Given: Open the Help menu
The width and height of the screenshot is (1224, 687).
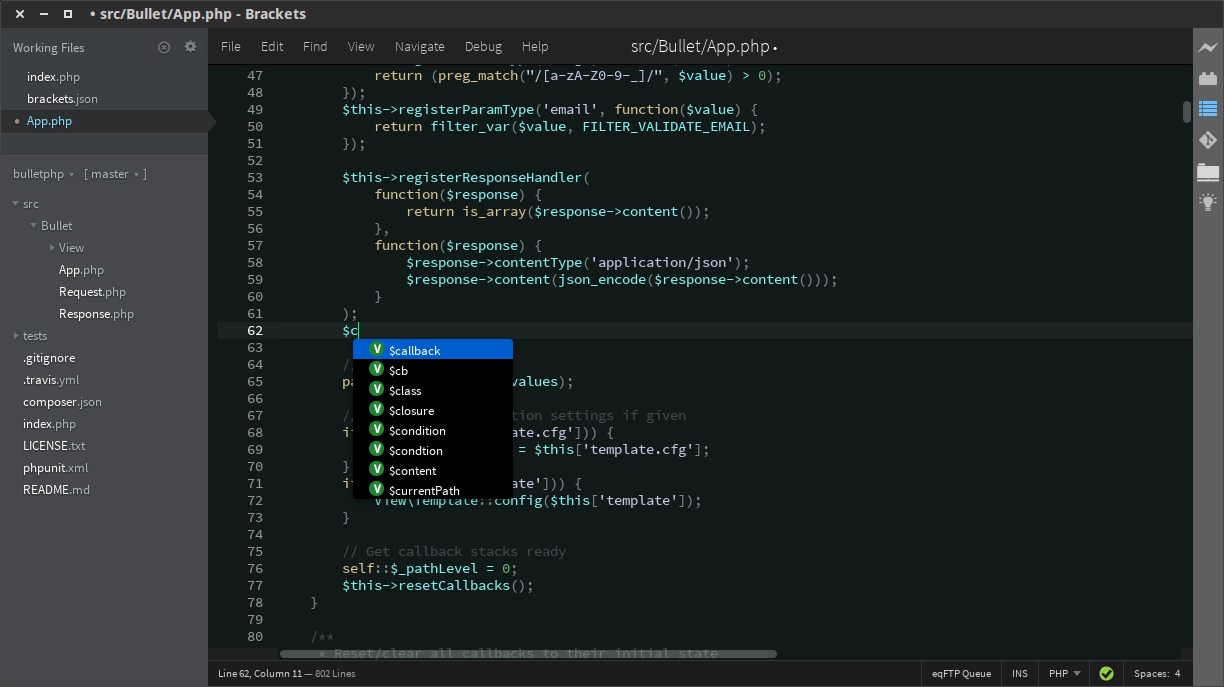Looking at the screenshot, I should point(535,46).
